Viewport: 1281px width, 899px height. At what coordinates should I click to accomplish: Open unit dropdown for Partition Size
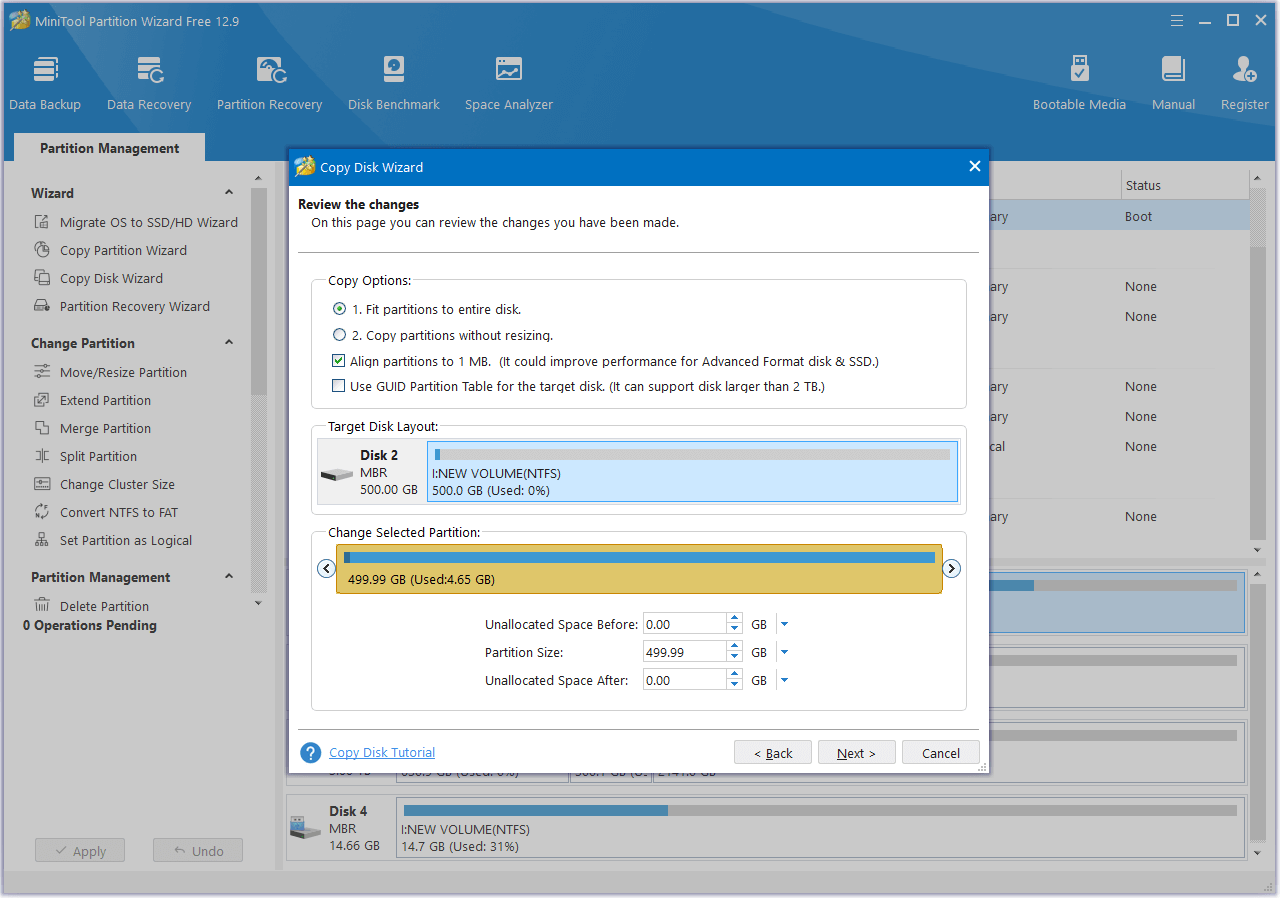[x=784, y=652]
